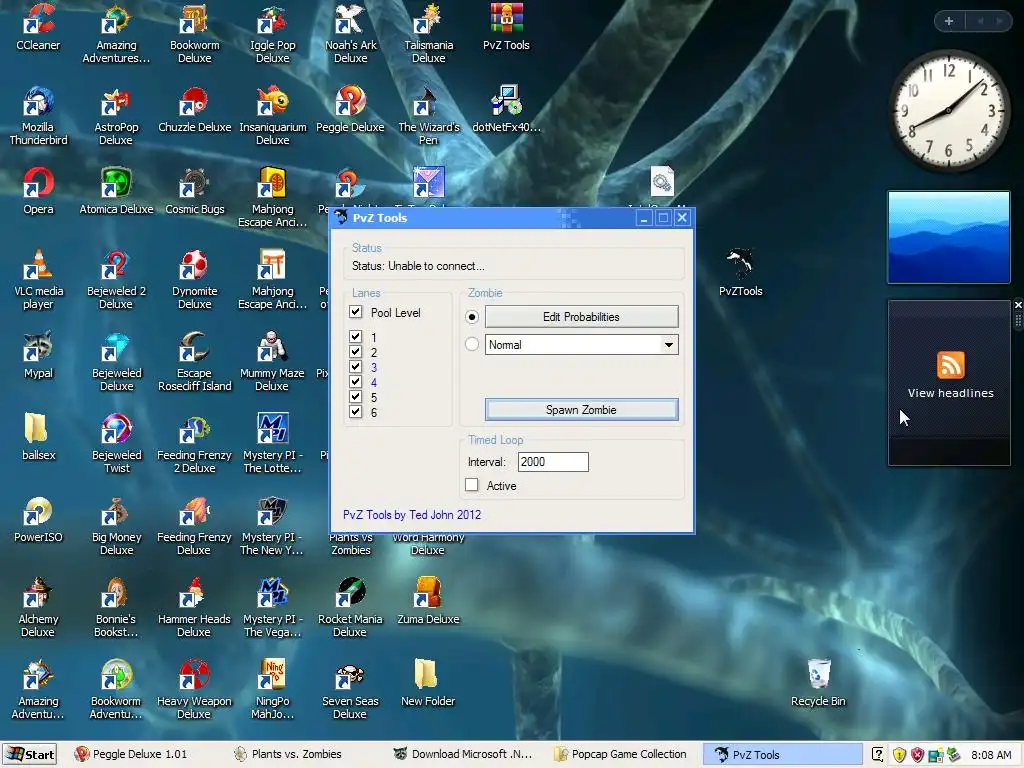Open the Recycle Bin
1024x768 pixels.
coord(818,683)
